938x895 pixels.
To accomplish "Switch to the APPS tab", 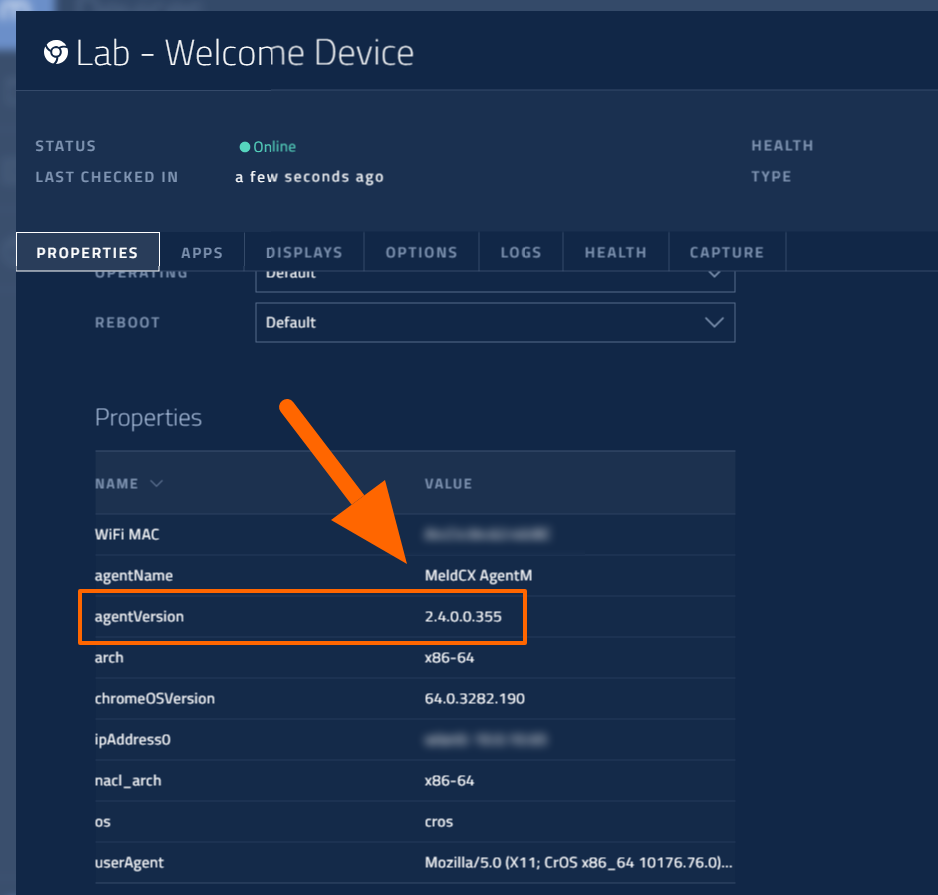I will pos(202,253).
